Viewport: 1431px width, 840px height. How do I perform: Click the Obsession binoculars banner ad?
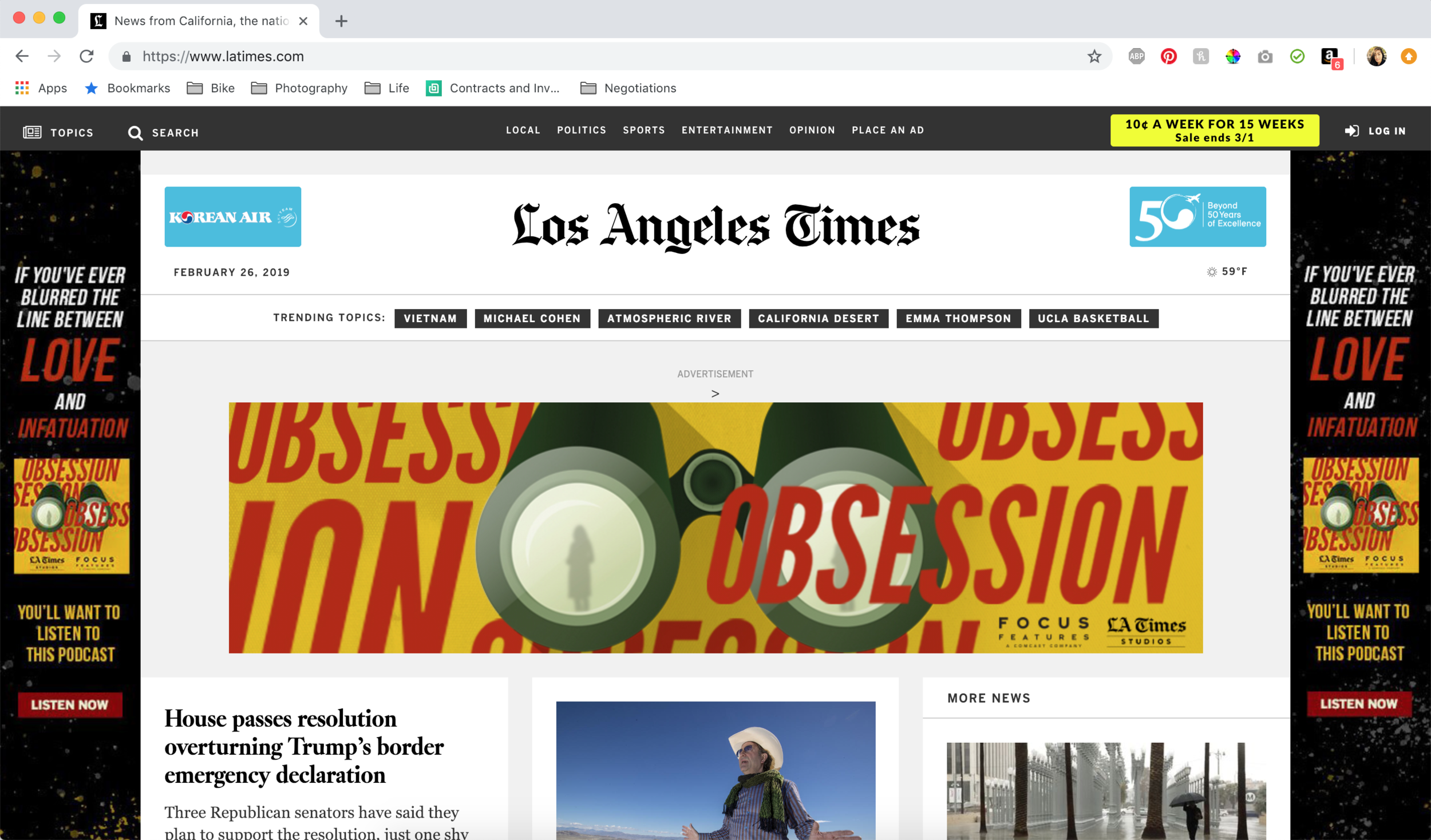point(715,528)
